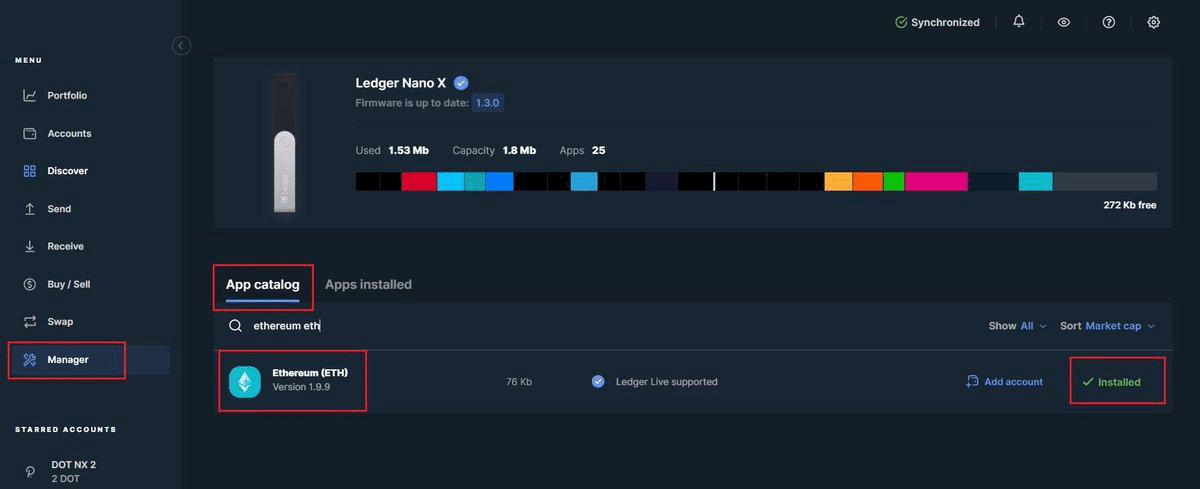
Task: Click the app search input field
Action: coord(600,326)
